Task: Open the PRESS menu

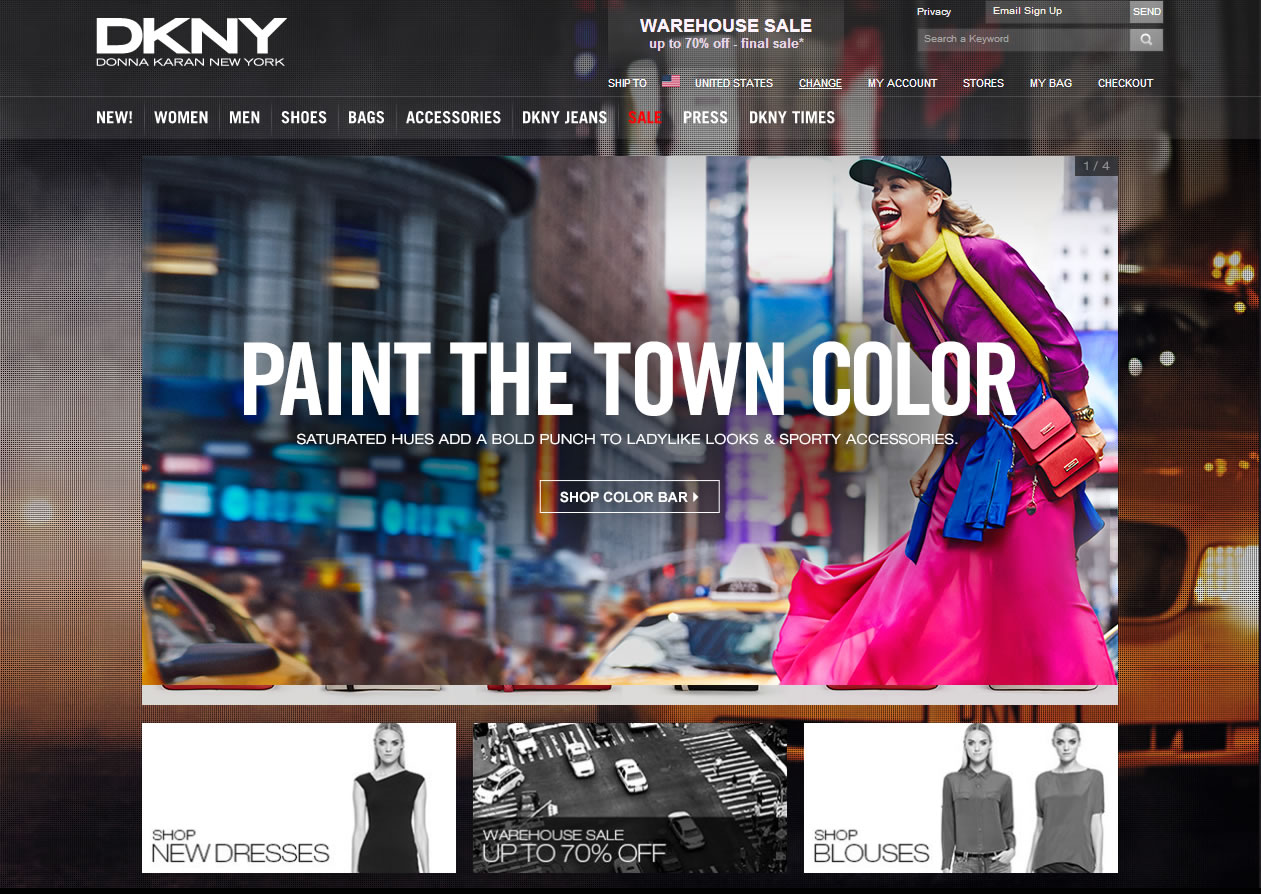Action: click(705, 117)
